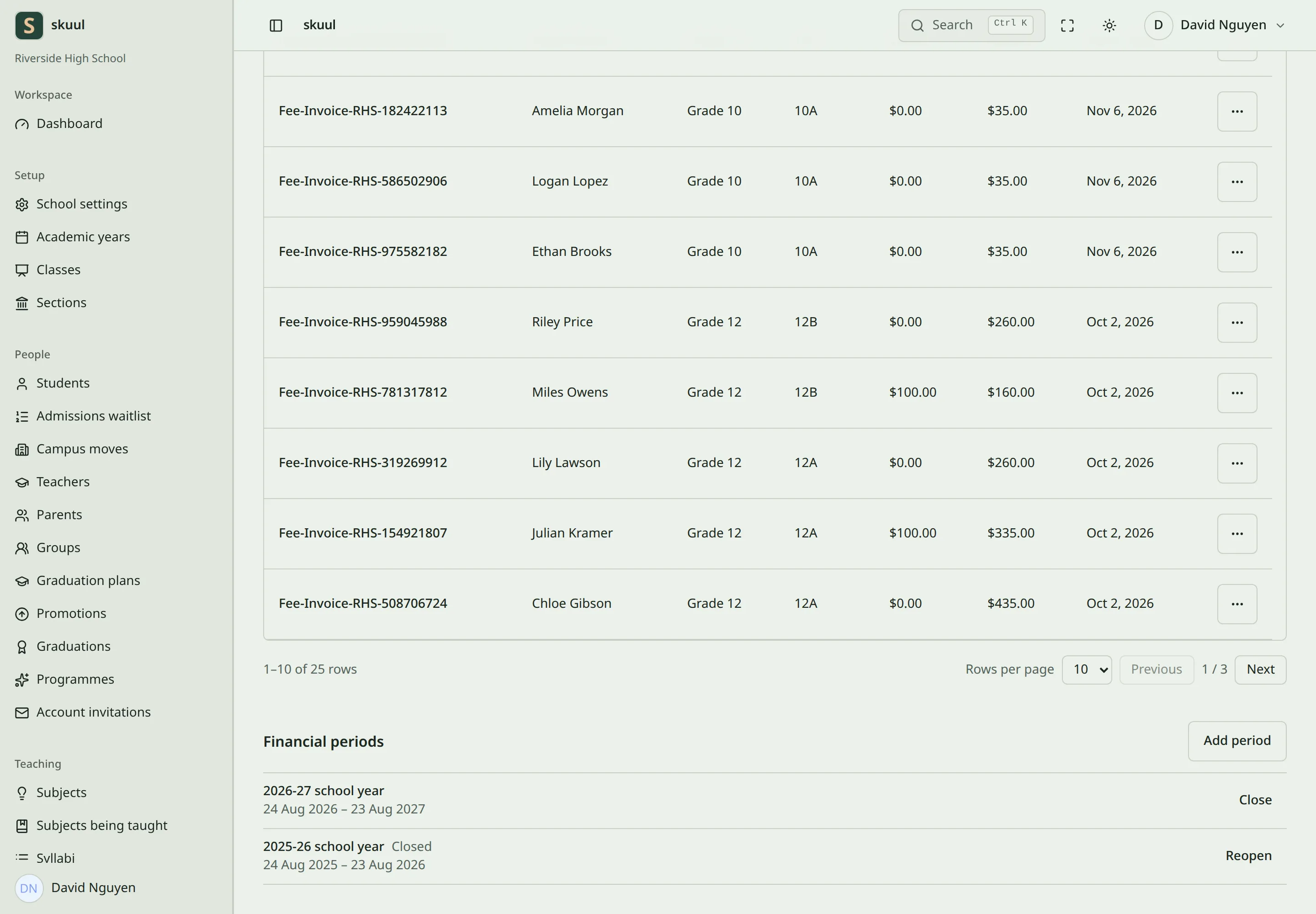1316x914 pixels.
Task: Expand David Nguyen user menu
Action: (1215, 25)
